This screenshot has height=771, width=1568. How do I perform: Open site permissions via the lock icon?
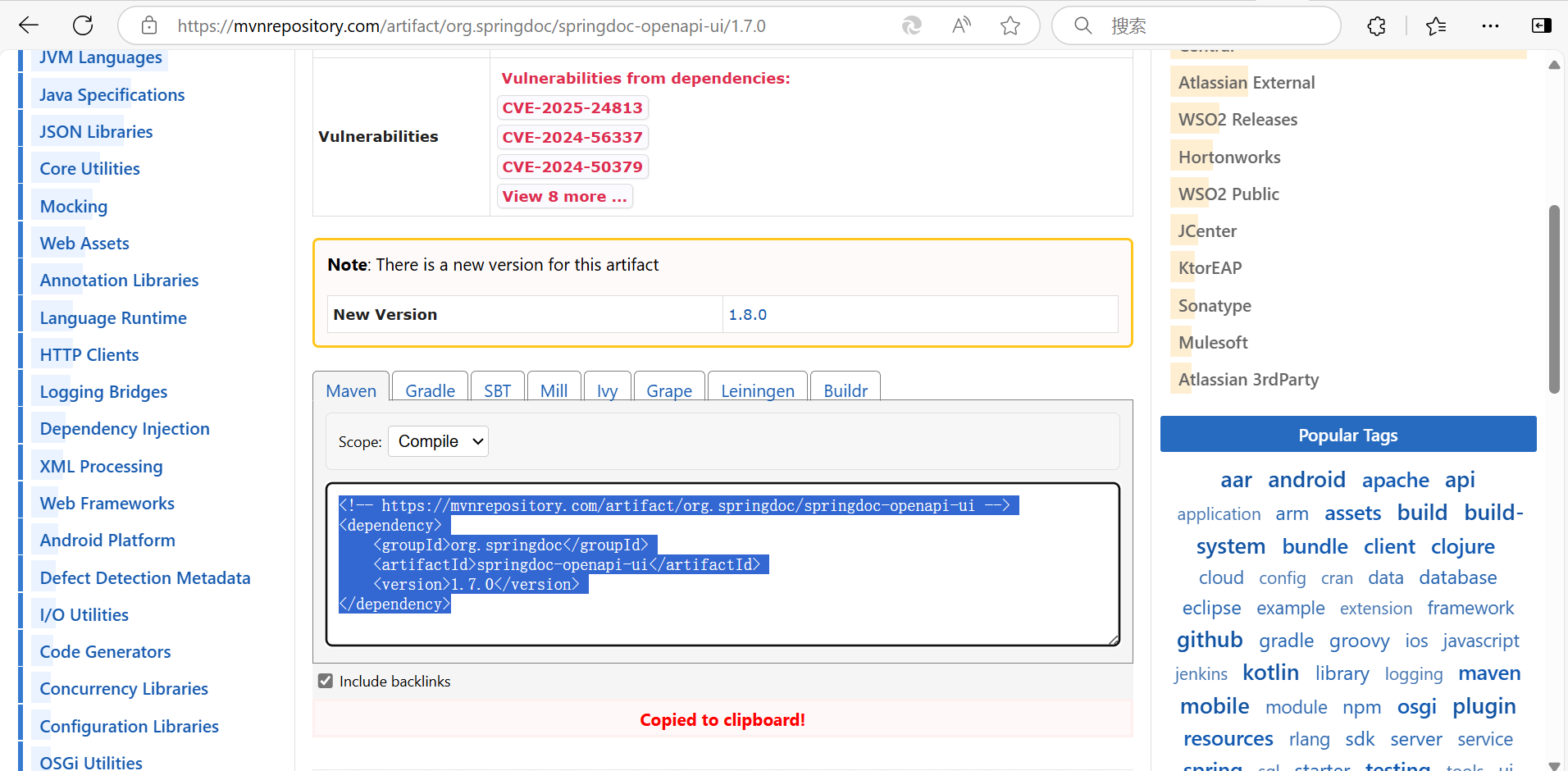(148, 25)
